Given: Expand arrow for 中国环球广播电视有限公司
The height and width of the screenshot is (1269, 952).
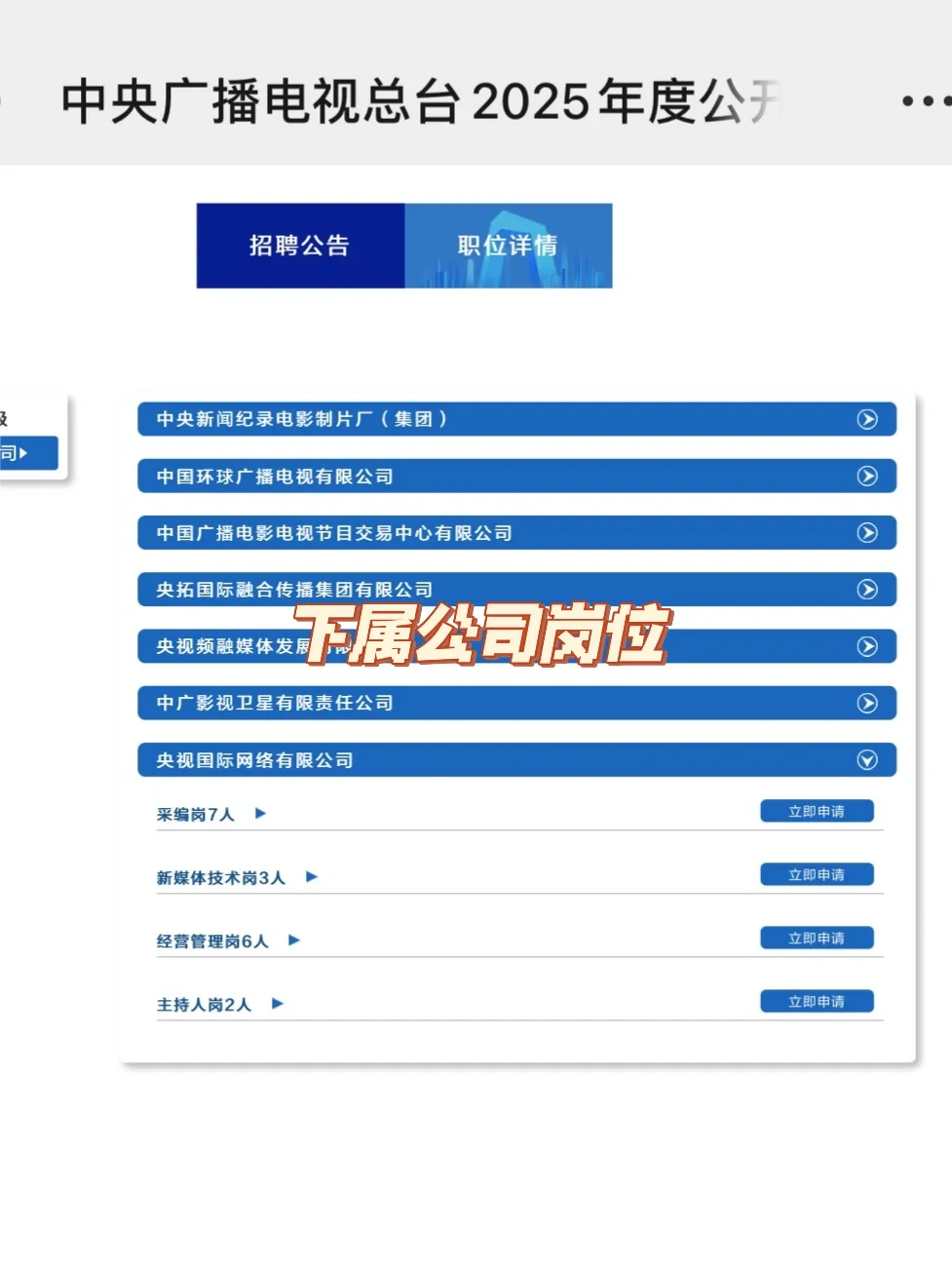Looking at the screenshot, I should [x=867, y=476].
